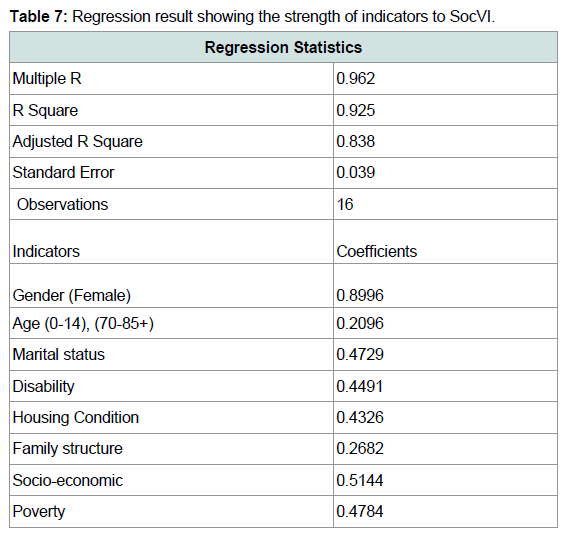The image size is (570, 541).
Task: Select the Multiple R label cell
Action: [x=171, y=79]
